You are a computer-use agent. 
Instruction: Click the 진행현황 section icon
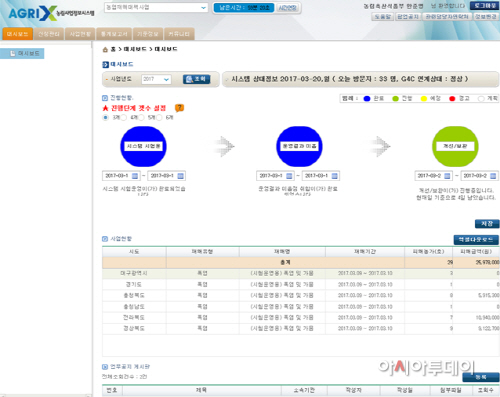click(105, 98)
